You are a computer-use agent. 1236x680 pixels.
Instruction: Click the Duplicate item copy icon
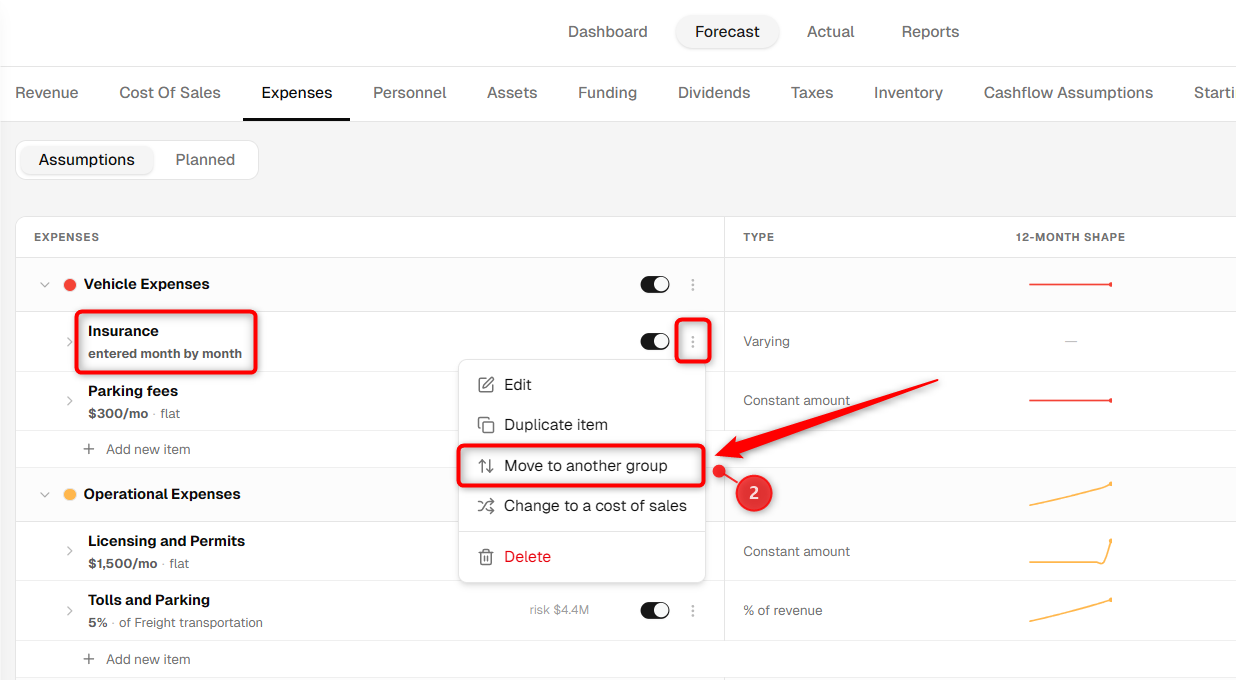click(486, 425)
